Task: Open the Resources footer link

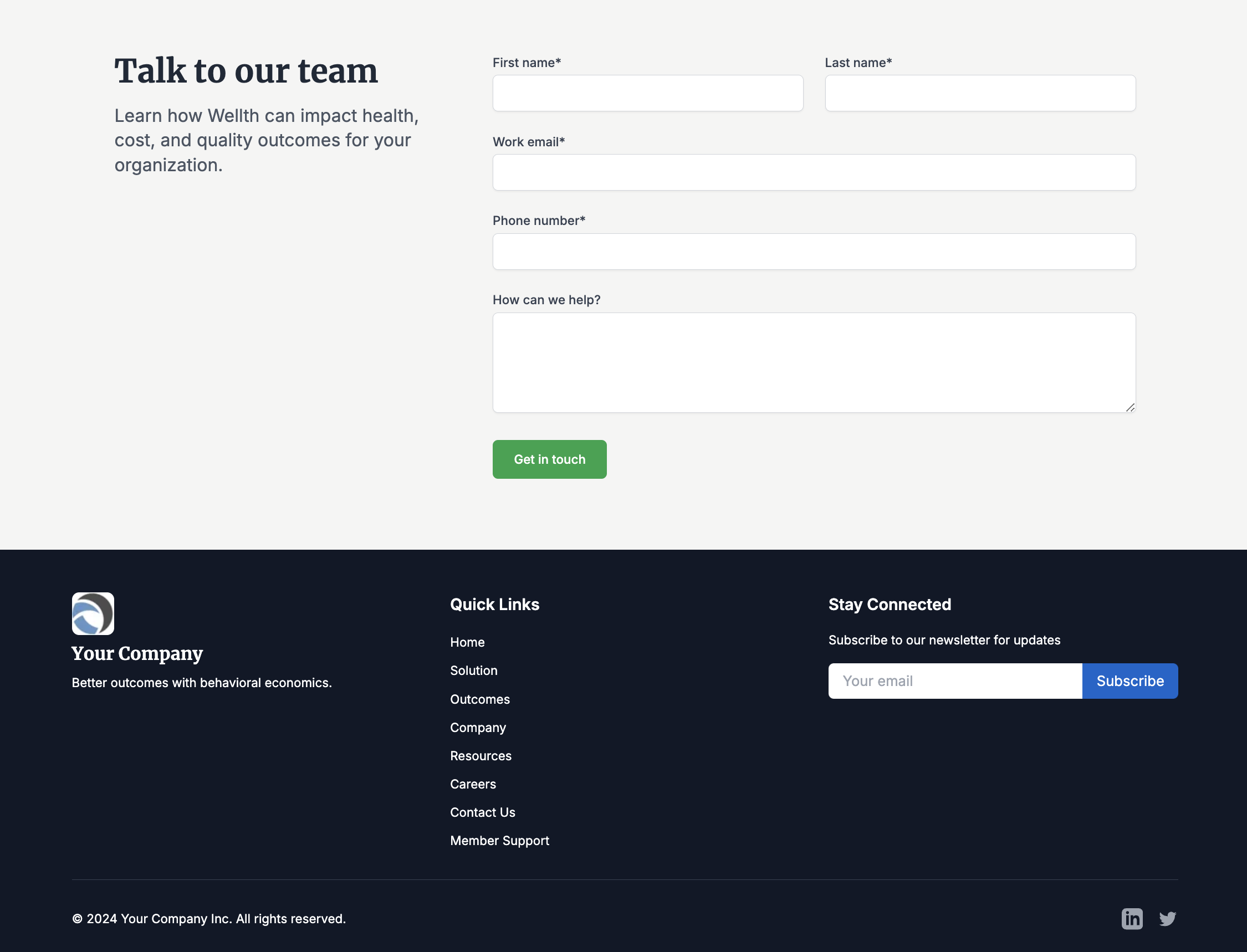Action: pos(481,756)
